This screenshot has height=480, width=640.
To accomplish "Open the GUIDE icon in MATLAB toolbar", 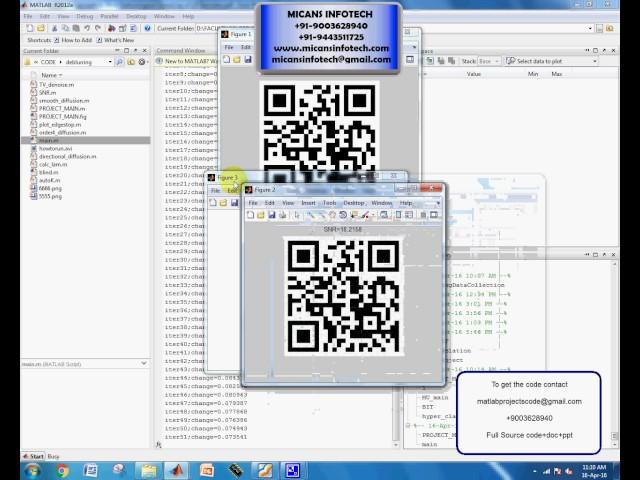I will click(x=122, y=28).
